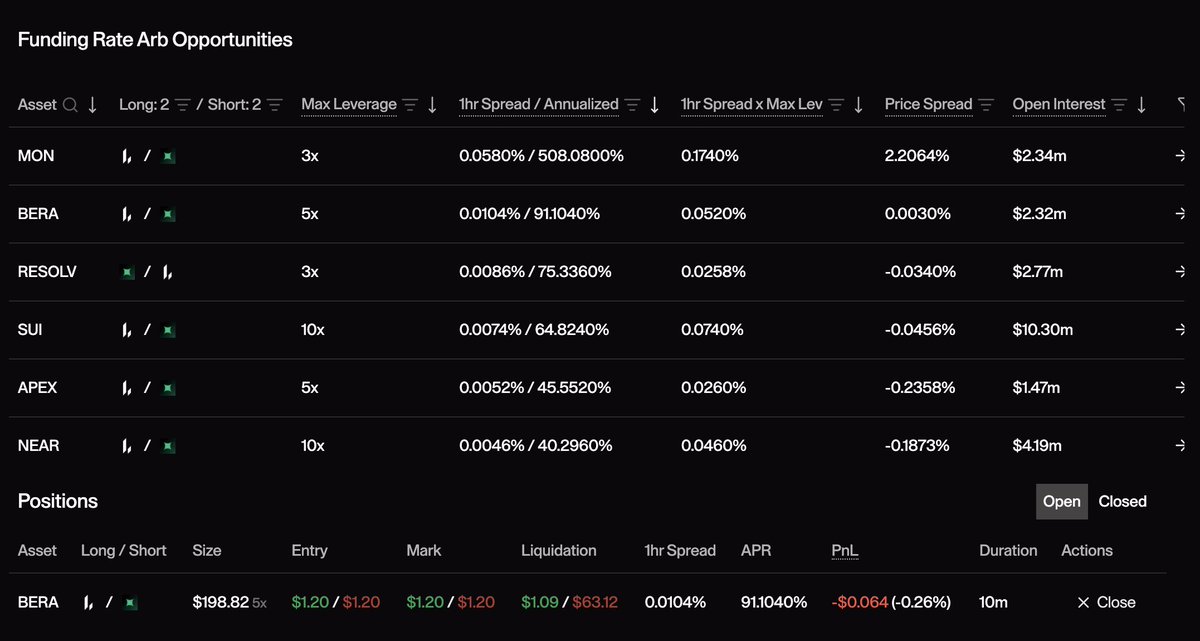This screenshot has height=641, width=1200.
Task: Click the 0.0580% / 508.0800% spread value
Action: [541, 157]
